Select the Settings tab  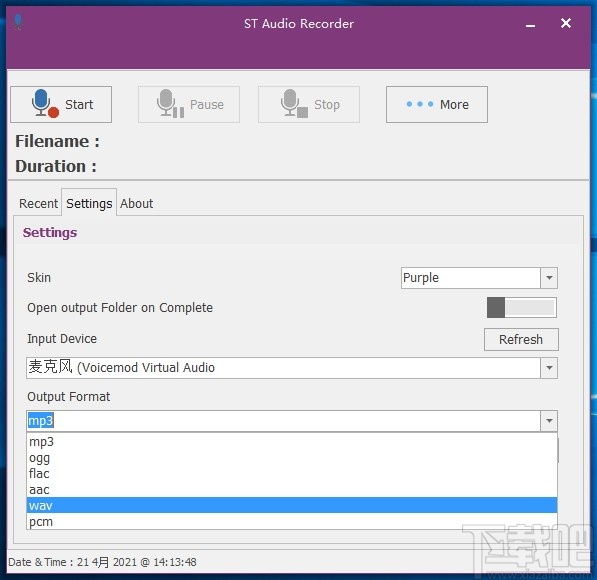click(x=89, y=203)
